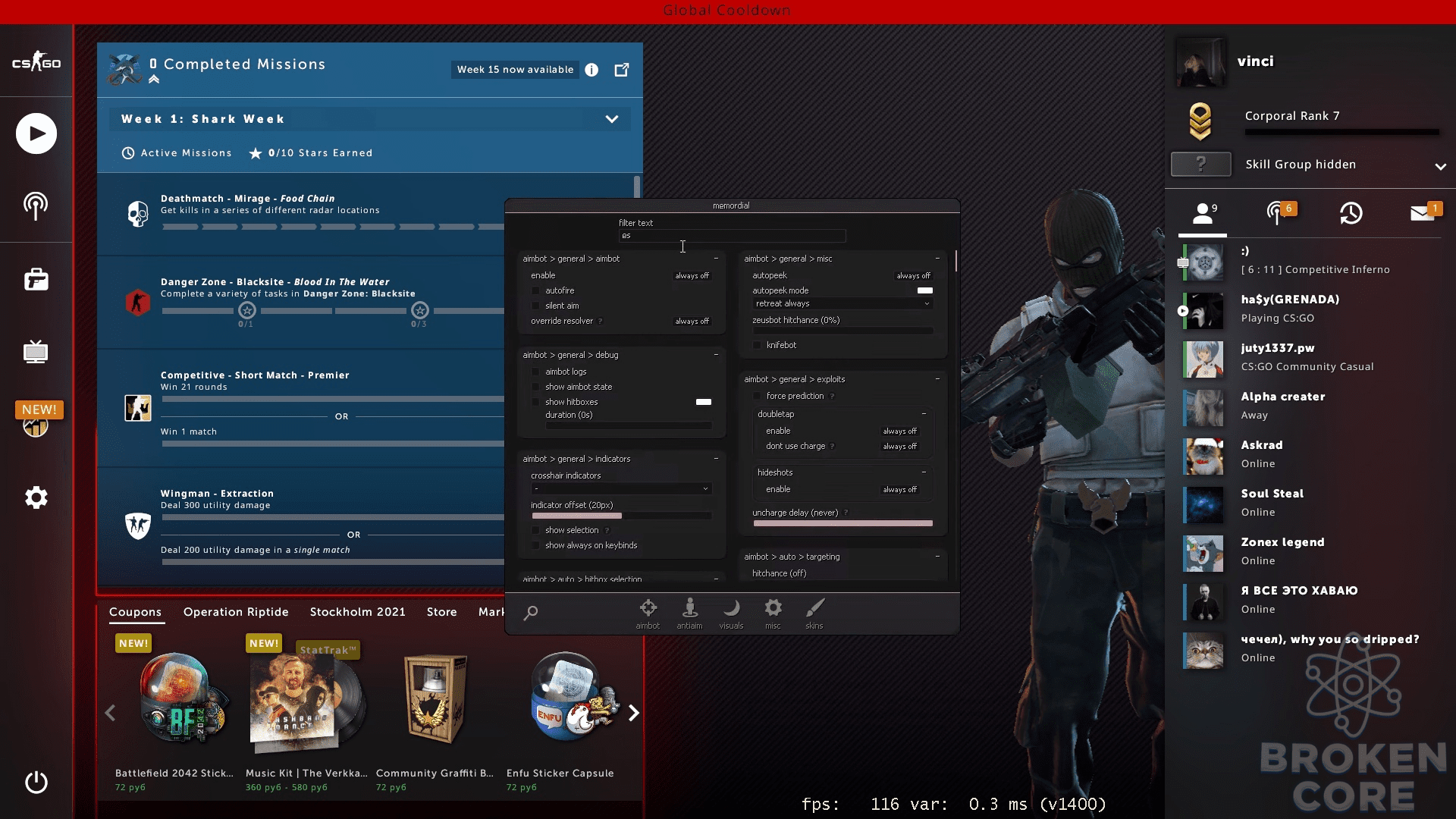The image size is (1456, 819).
Task: Open the inventory briefcase icon
Action: pos(36,279)
